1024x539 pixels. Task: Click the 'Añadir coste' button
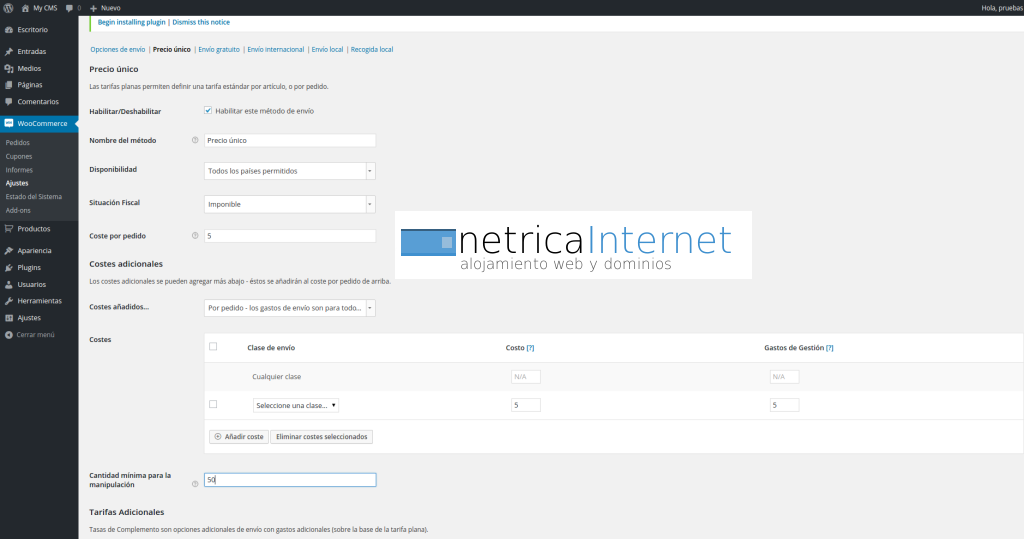tap(239, 437)
